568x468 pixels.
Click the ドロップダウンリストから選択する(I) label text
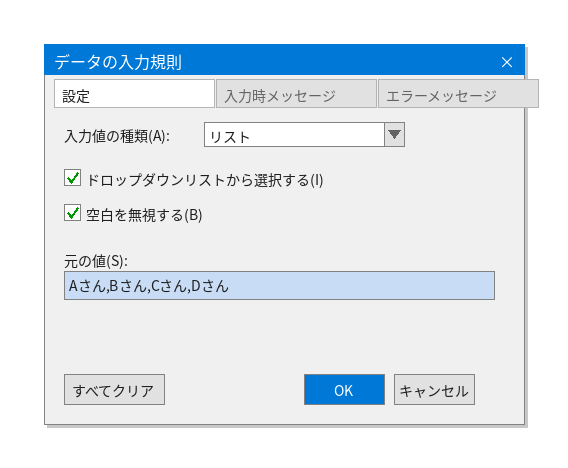click(x=205, y=180)
